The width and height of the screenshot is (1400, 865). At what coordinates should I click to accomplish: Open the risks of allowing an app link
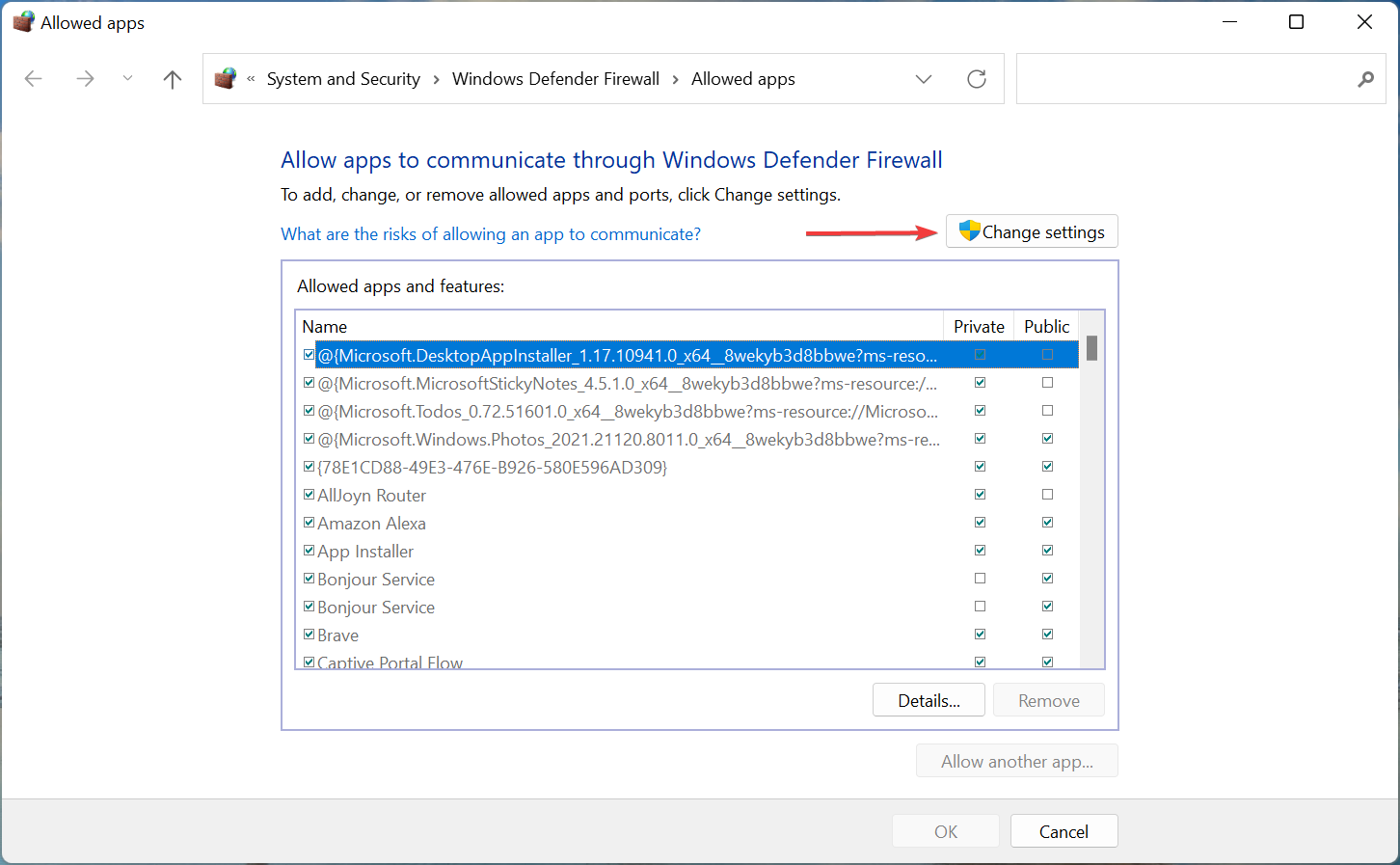pyautogui.click(x=491, y=234)
